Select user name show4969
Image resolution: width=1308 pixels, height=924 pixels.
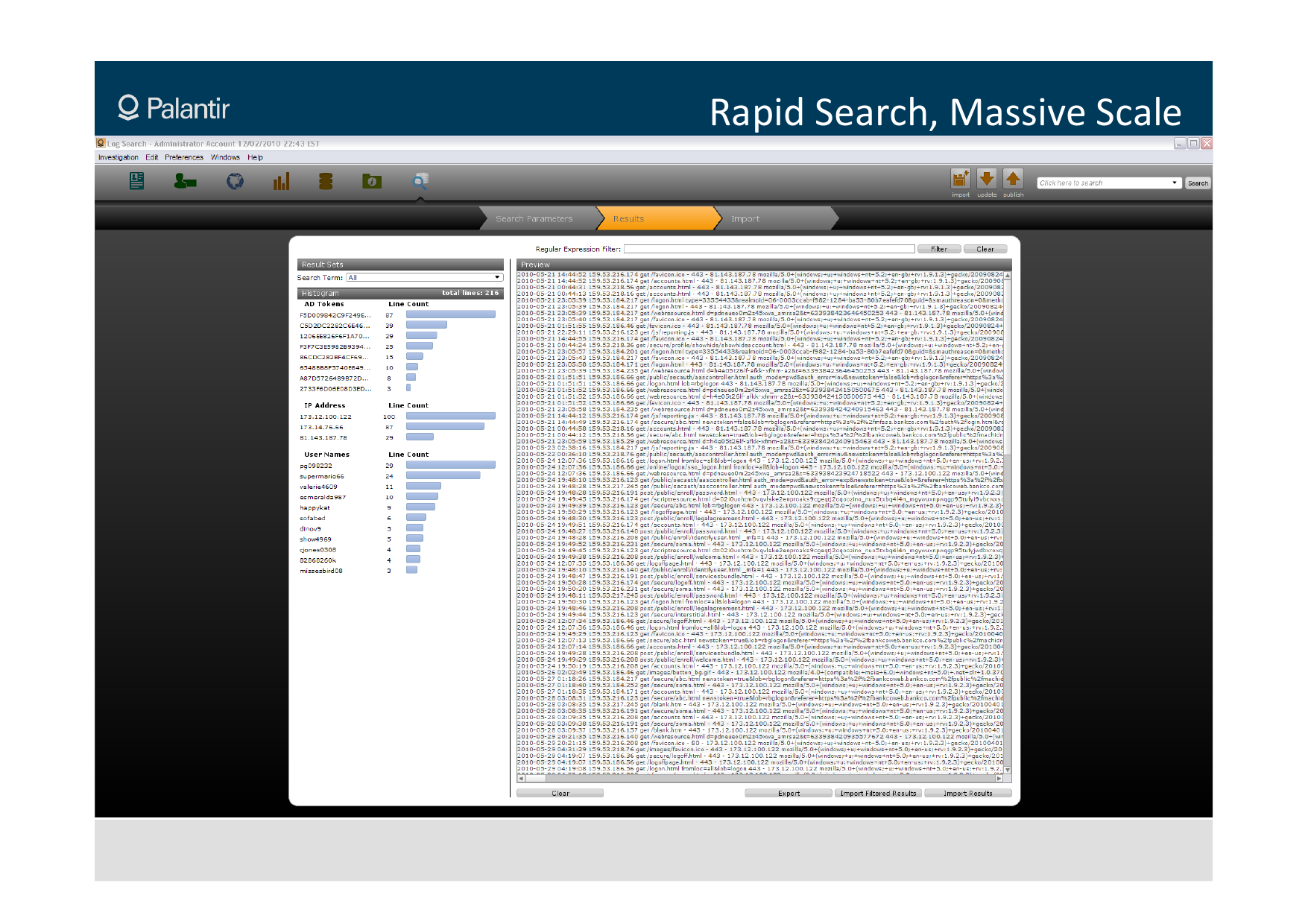[316, 539]
